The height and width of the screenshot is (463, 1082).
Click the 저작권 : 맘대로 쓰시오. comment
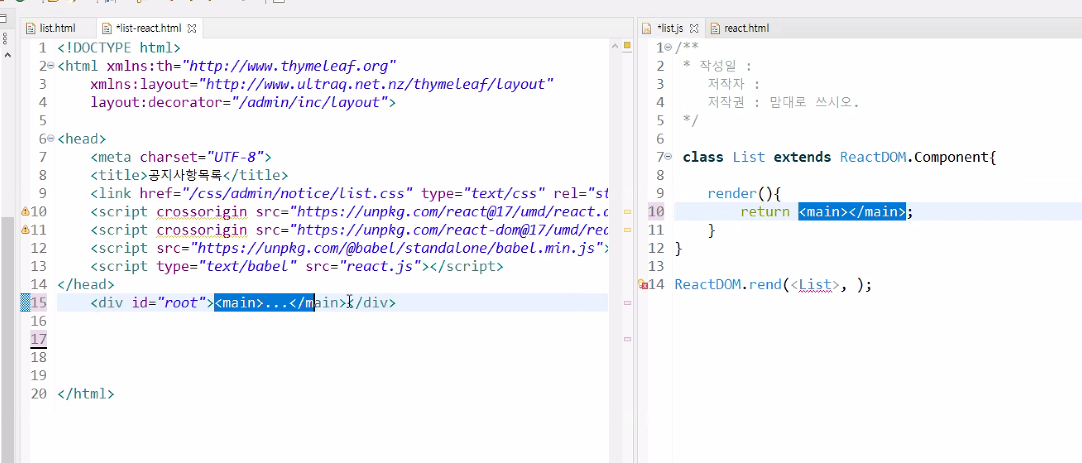point(783,103)
